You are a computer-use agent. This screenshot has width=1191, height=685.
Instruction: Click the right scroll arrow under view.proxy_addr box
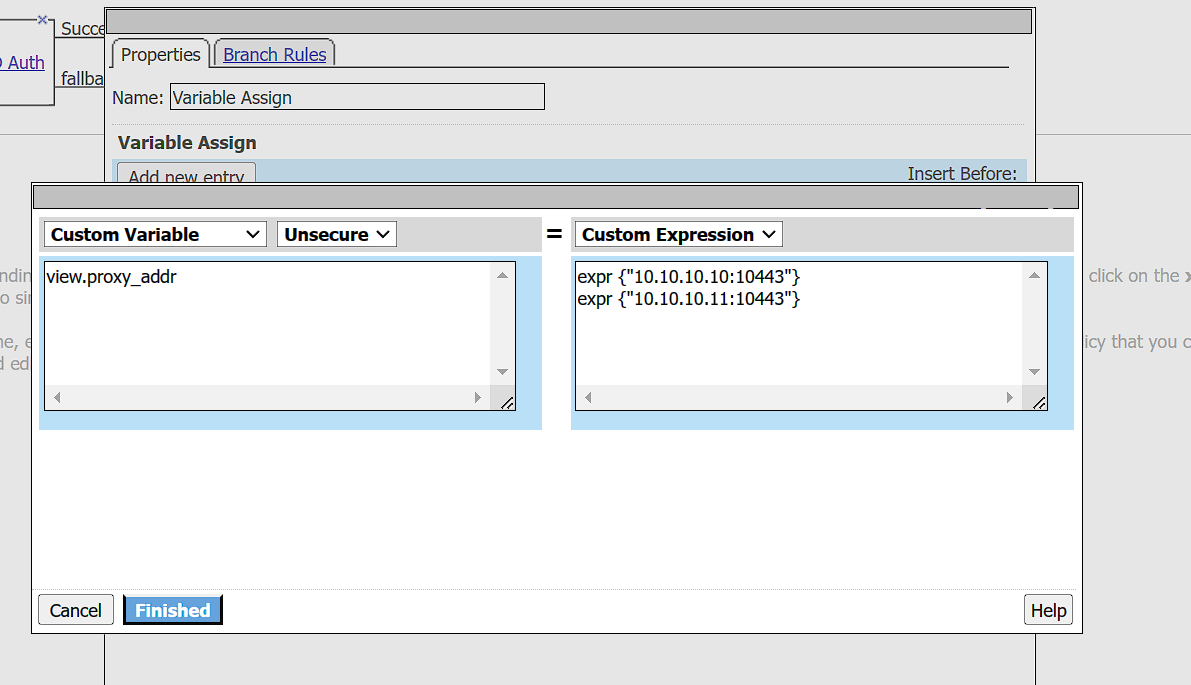(478, 397)
